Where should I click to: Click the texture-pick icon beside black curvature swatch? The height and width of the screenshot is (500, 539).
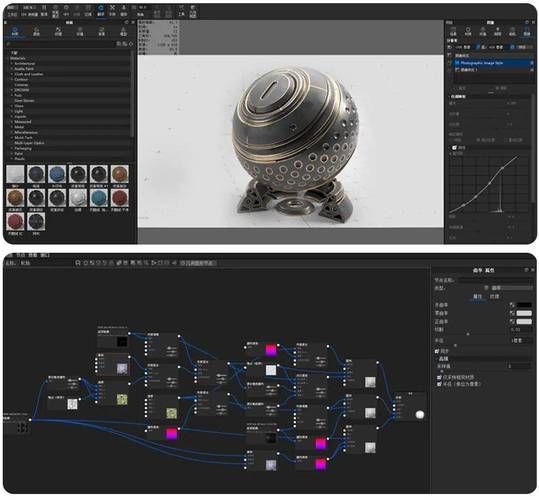[512, 305]
